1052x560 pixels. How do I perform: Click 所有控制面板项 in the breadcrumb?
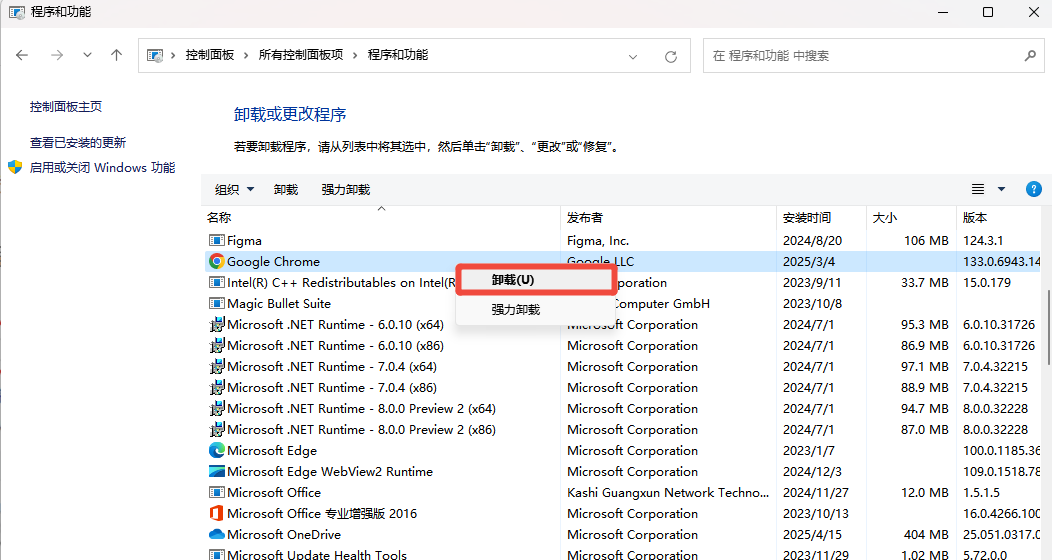301,55
